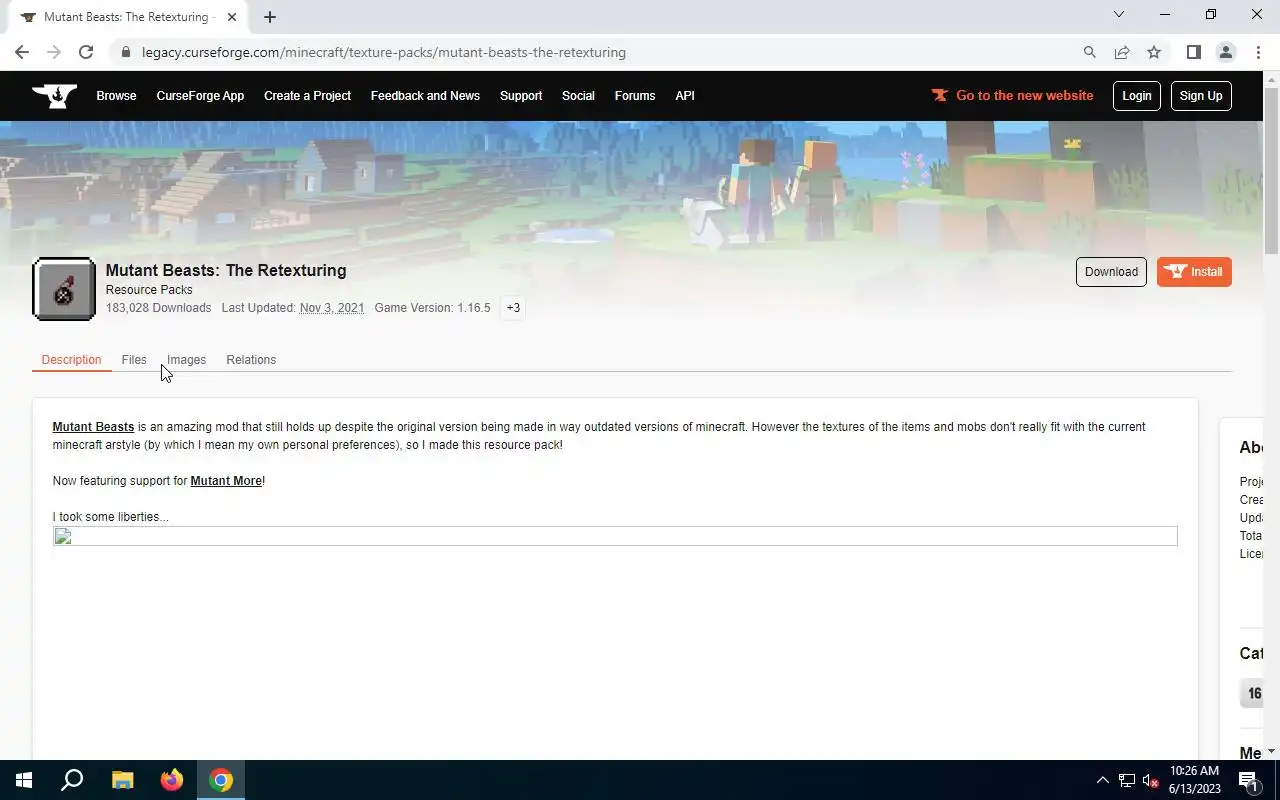Click Go to the new website

(x=1012, y=96)
